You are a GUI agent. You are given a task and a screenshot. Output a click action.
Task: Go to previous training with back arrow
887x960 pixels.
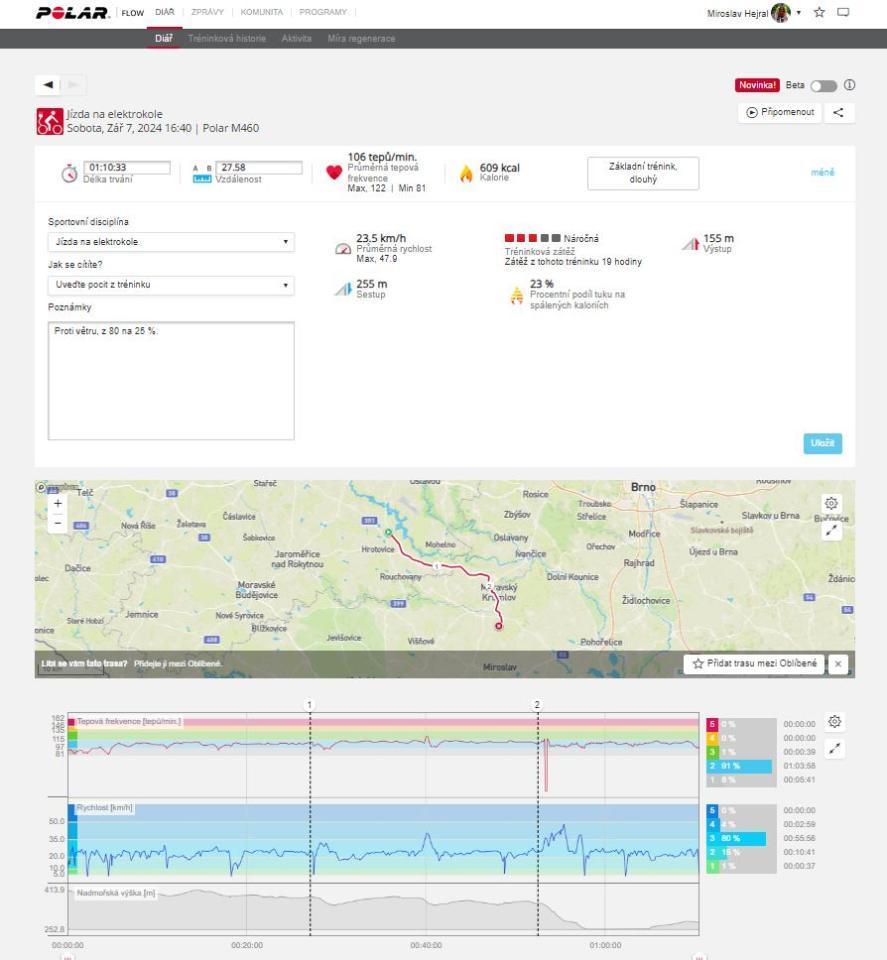click(x=48, y=85)
